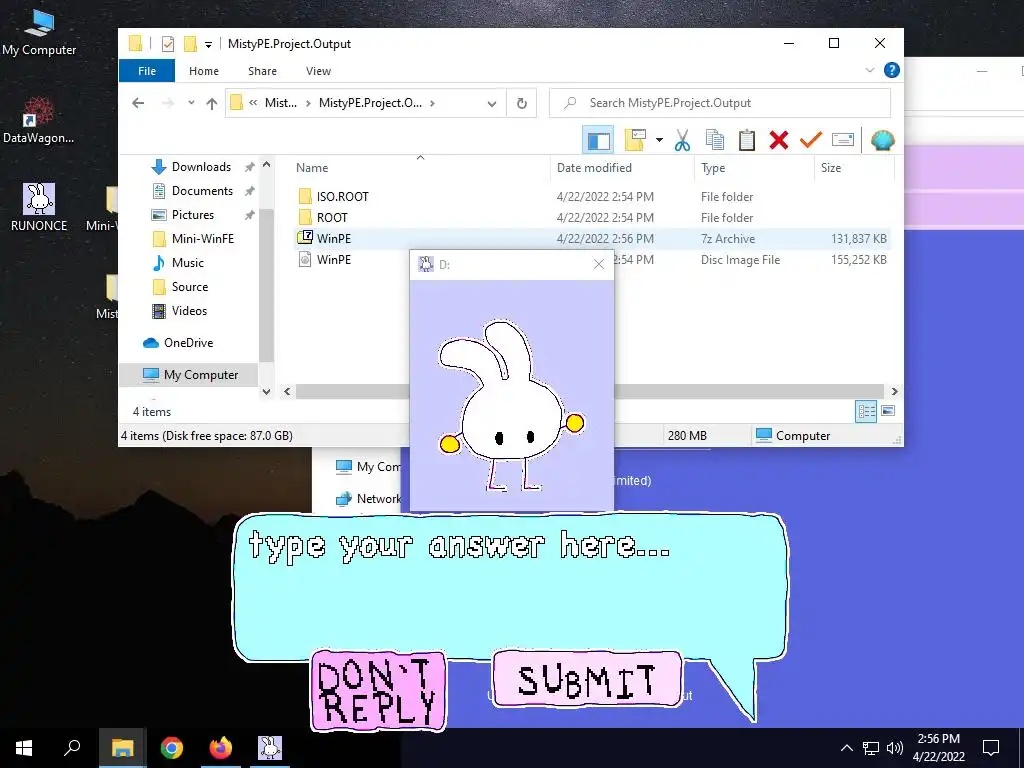
Task: Click the Cut scissors icon
Action: (682, 140)
